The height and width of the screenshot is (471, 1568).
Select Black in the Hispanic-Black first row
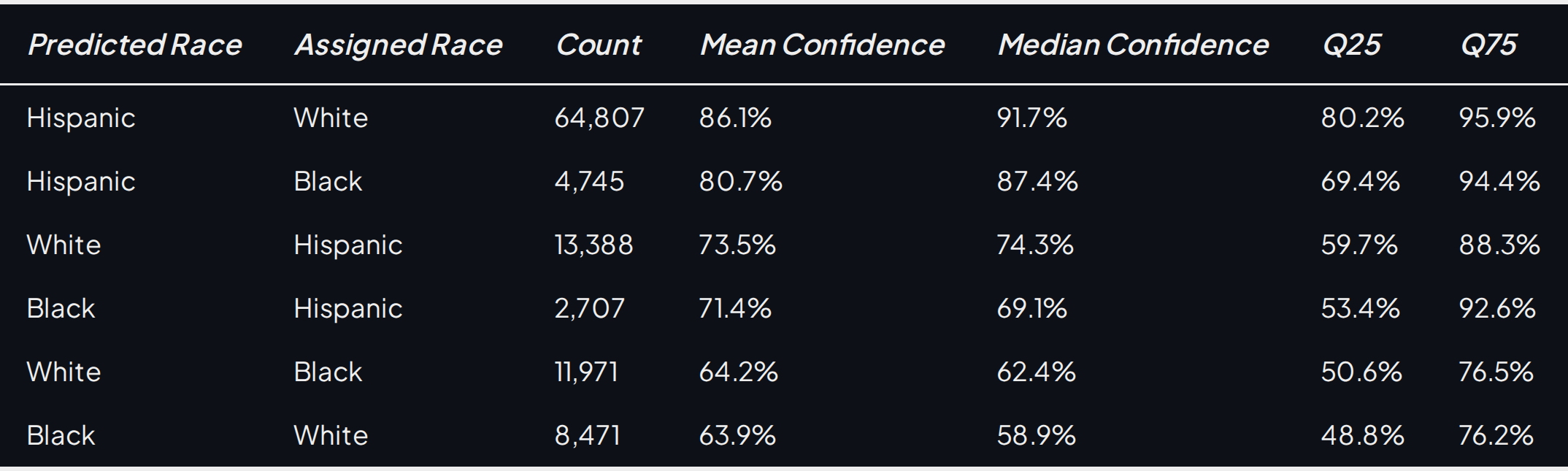pos(328,181)
